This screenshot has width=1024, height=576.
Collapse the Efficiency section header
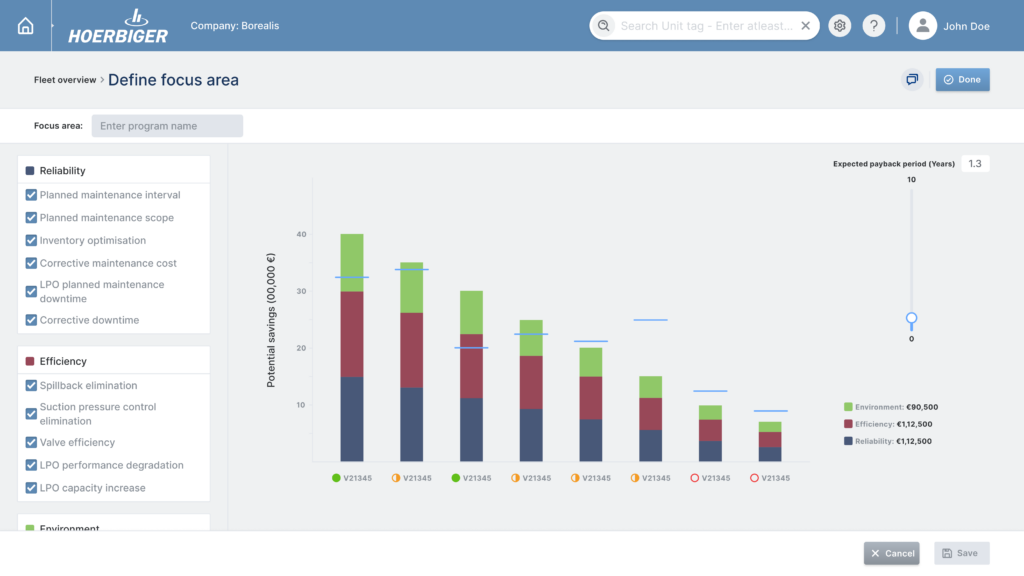pyautogui.click(x=62, y=361)
